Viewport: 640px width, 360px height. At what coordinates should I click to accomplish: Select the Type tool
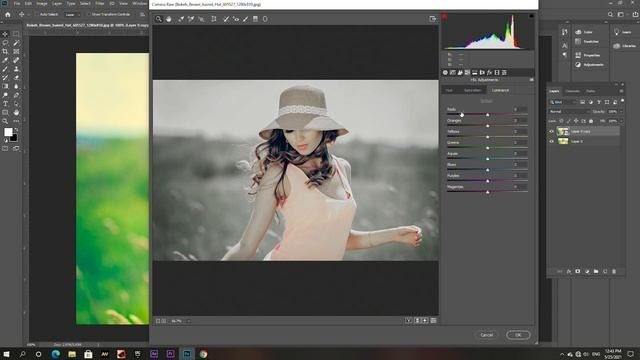click(5, 104)
